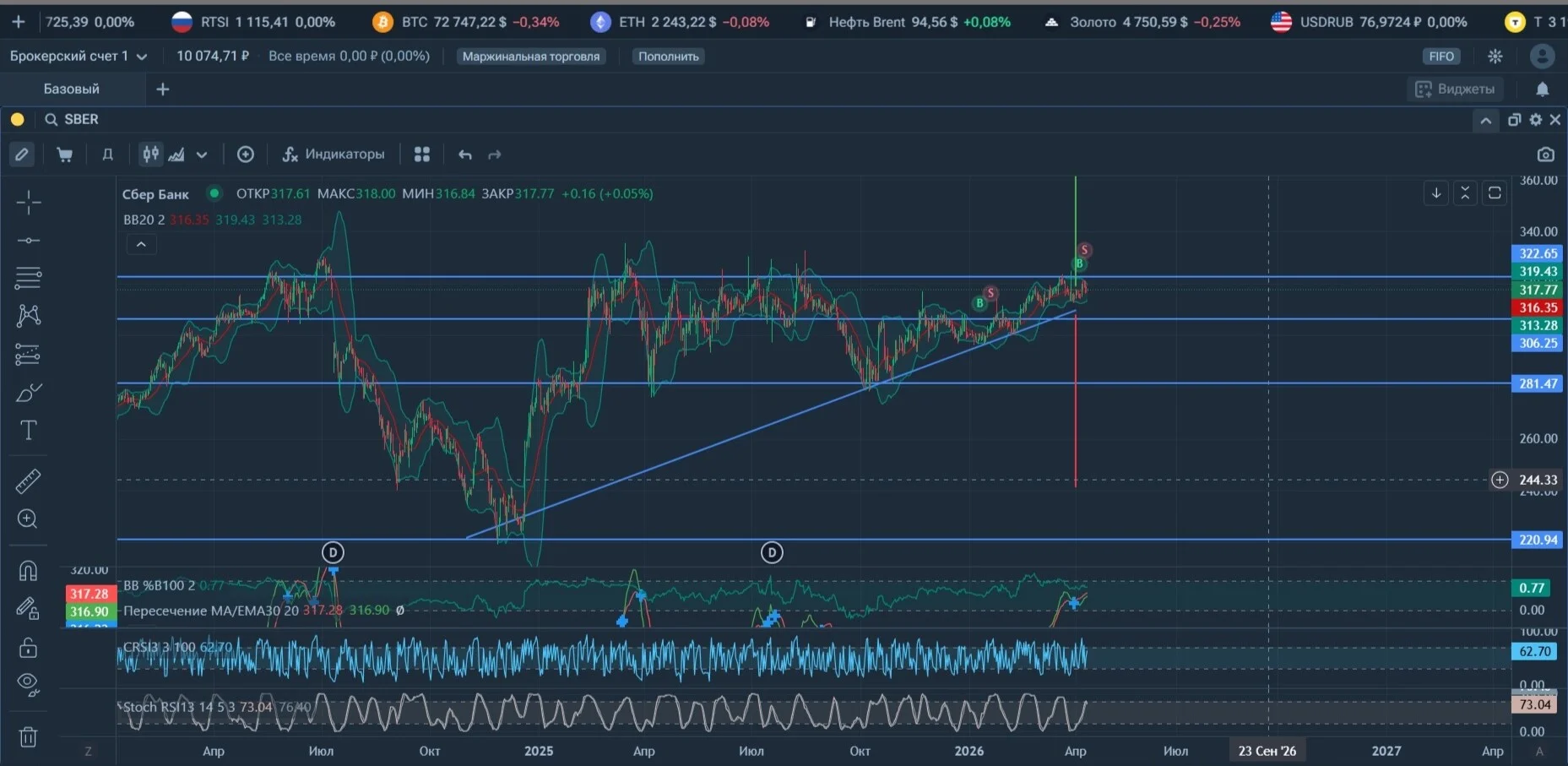This screenshot has height=766, width=1568.
Task: Toggle fullscreen chart view button
Action: pos(1495,193)
